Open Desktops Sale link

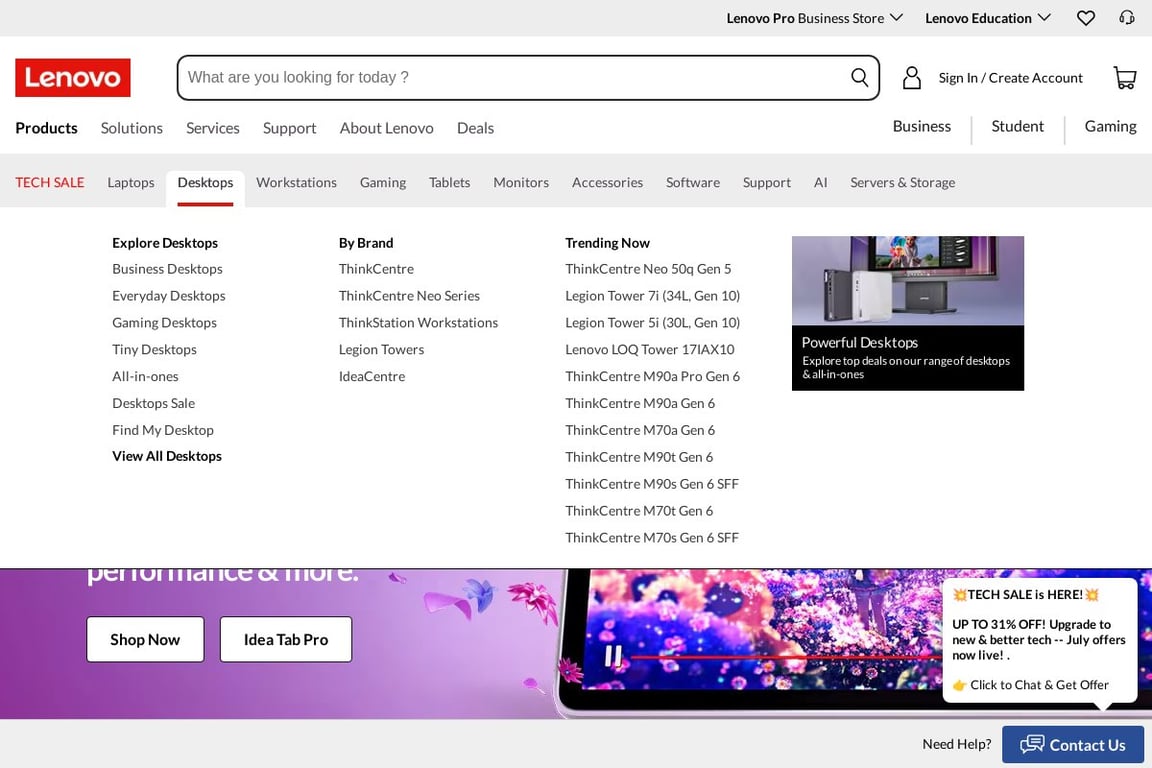(154, 403)
